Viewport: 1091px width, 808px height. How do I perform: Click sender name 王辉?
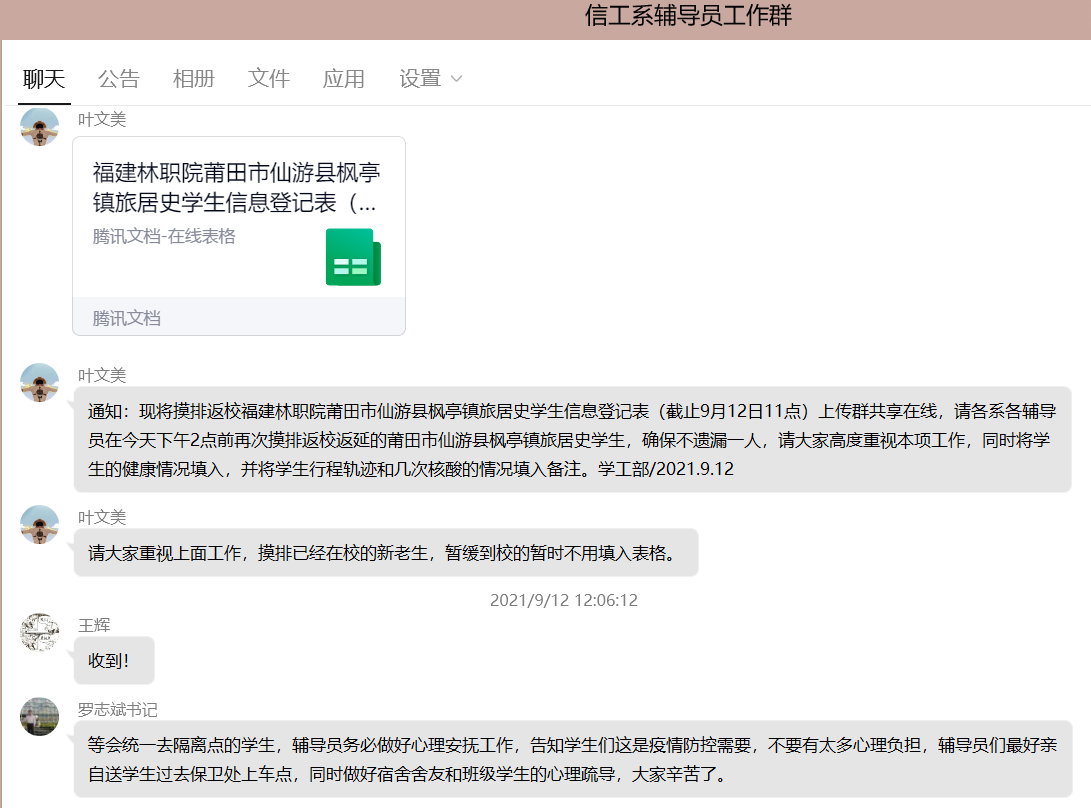(94, 625)
